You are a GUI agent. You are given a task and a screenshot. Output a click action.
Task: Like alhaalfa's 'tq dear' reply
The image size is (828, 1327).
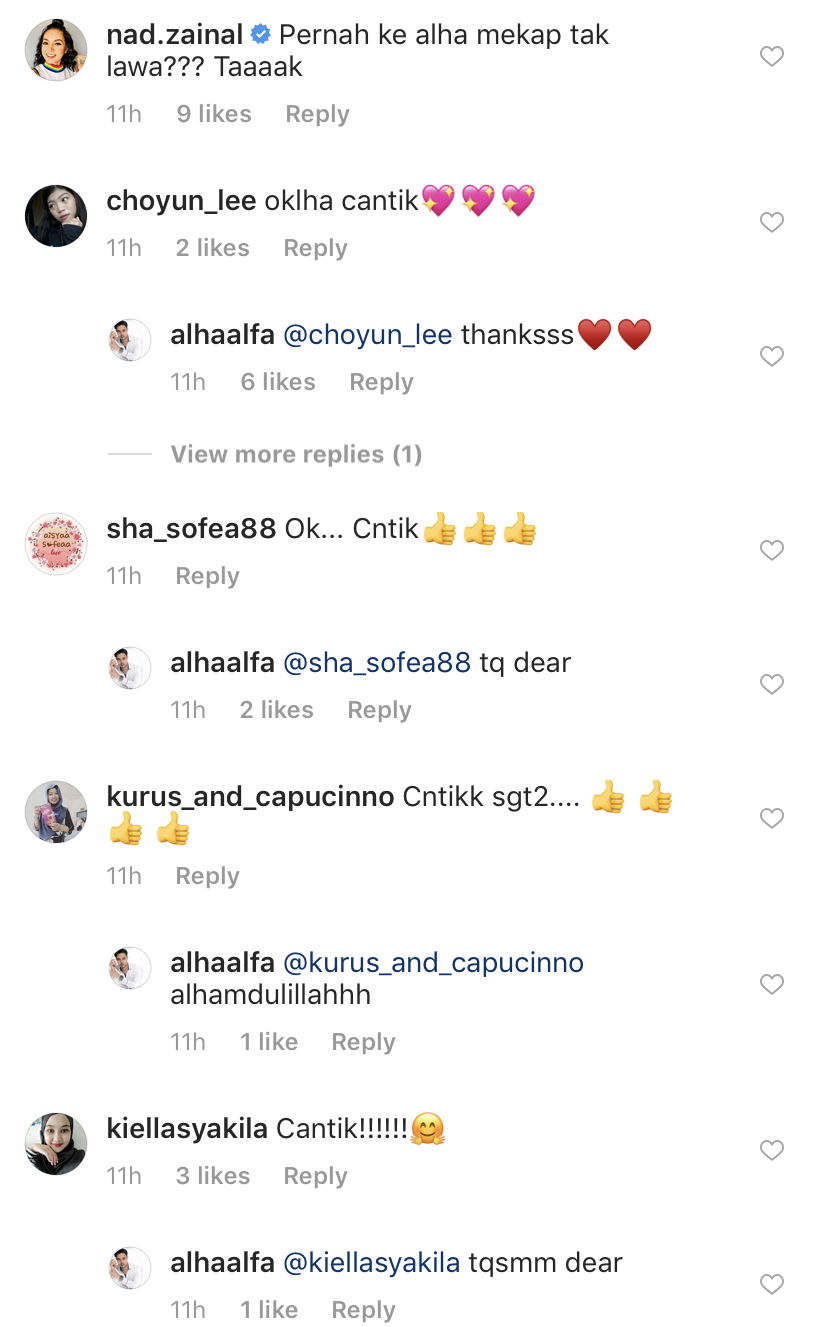(771, 684)
